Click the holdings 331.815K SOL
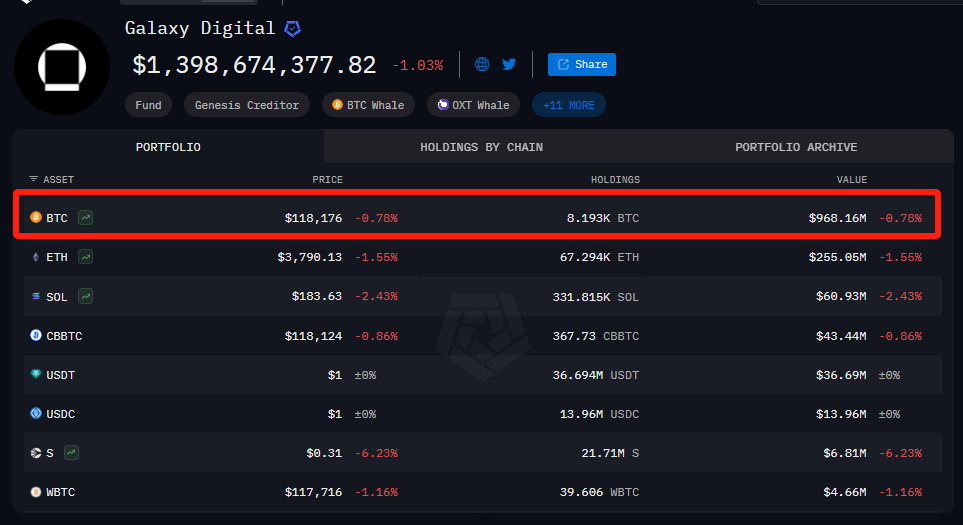 (596, 297)
